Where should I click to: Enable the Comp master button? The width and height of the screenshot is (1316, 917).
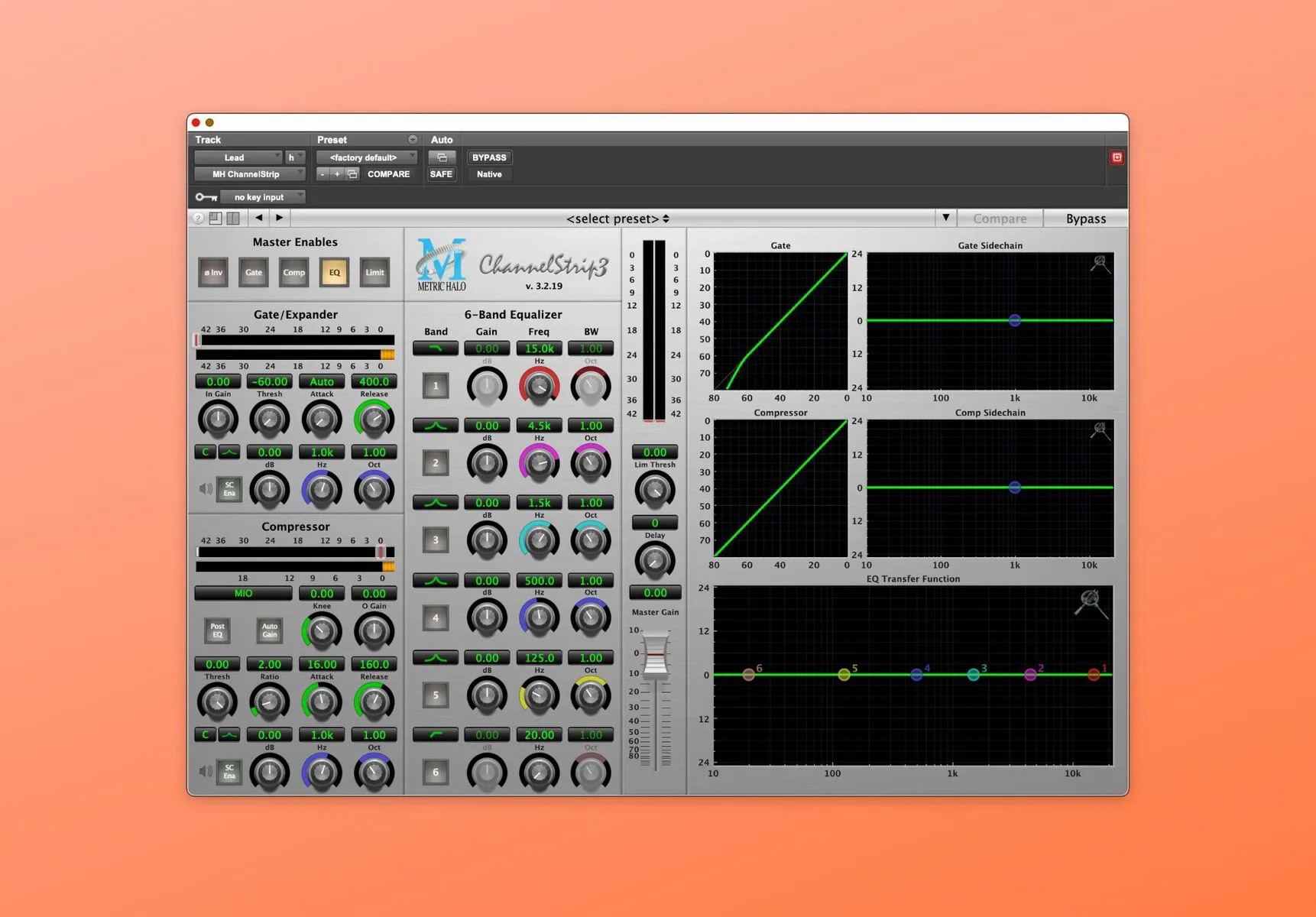(294, 273)
